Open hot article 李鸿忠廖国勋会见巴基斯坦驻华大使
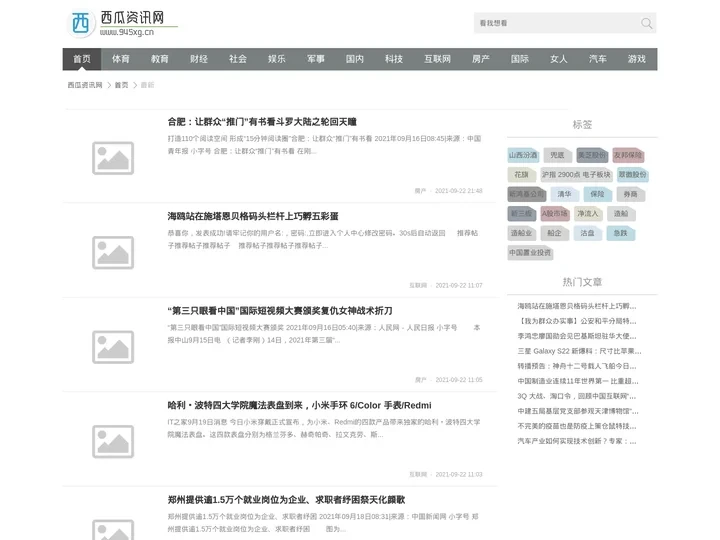This screenshot has width=720, height=540. [577, 336]
